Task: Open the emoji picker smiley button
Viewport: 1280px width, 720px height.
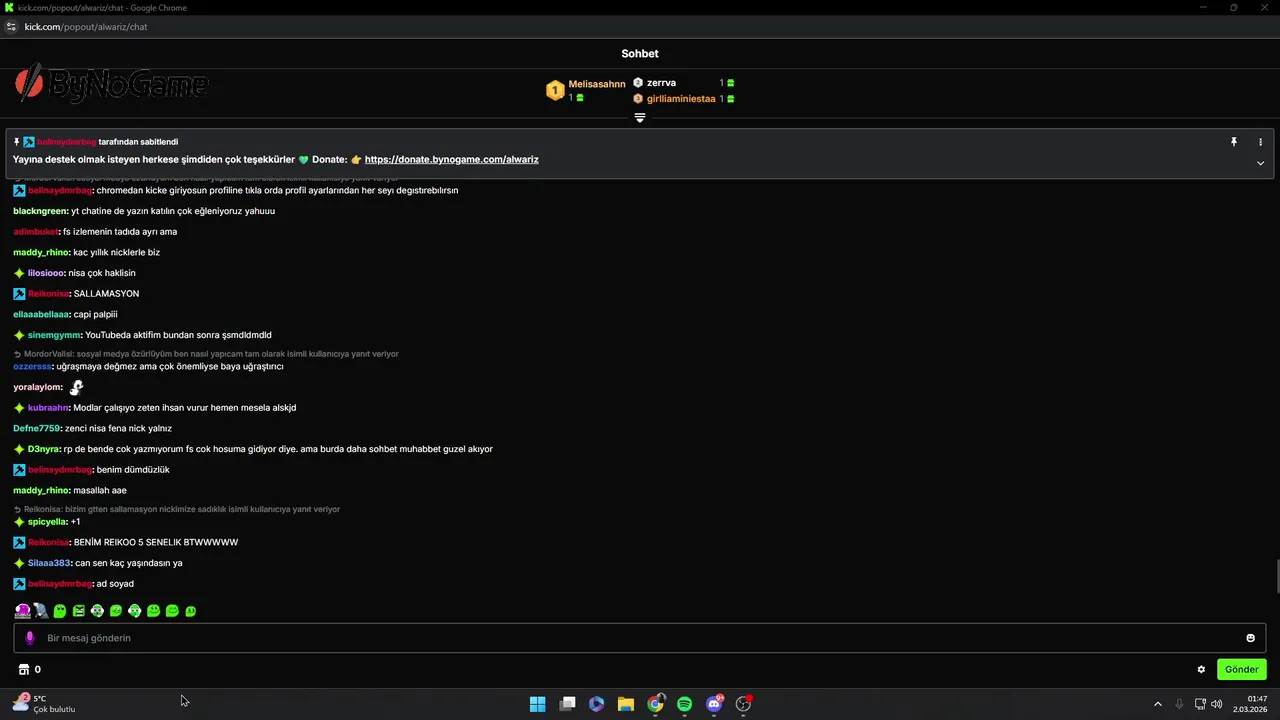Action: point(1250,638)
